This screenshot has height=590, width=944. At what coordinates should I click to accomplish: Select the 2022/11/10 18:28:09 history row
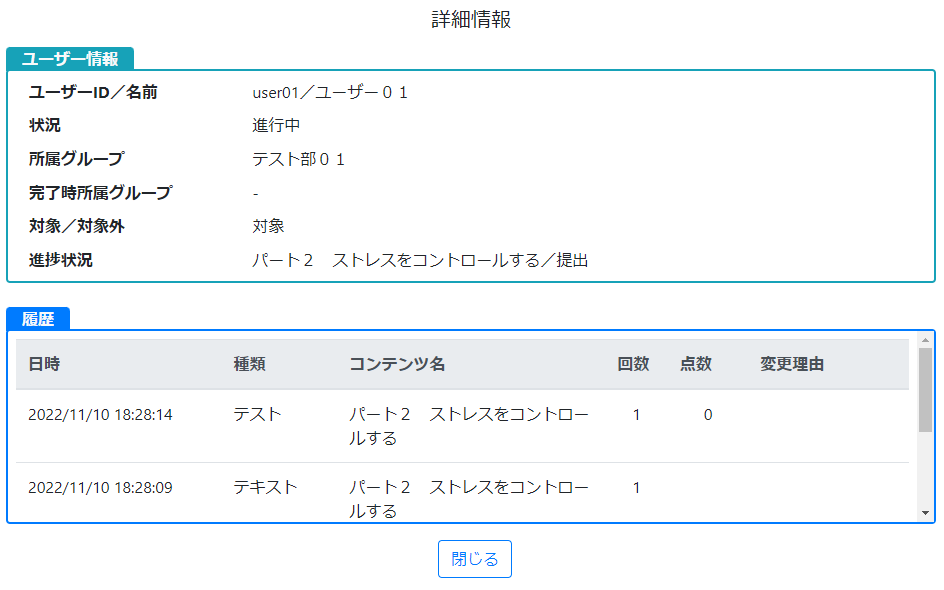tap(462, 492)
